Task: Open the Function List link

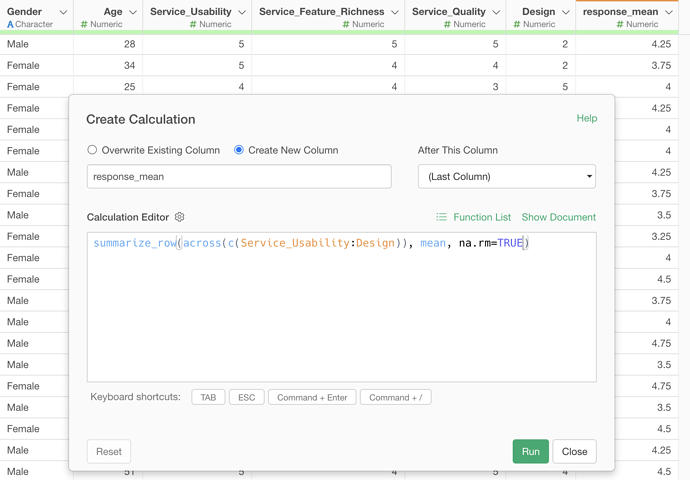Action: pos(482,217)
